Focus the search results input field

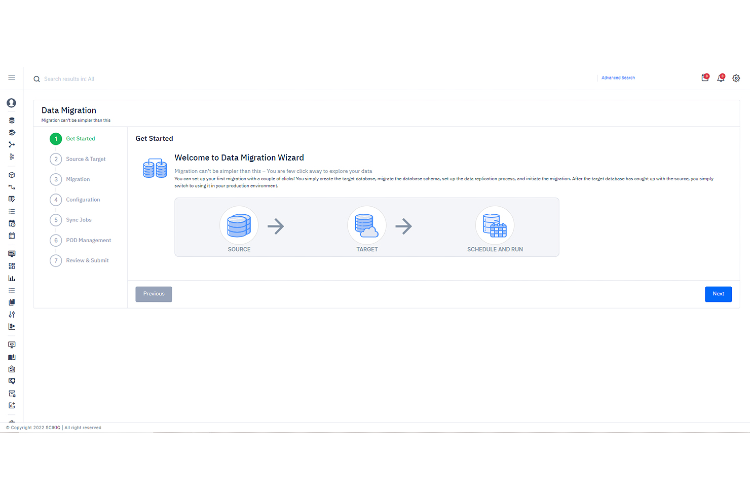pos(69,79)
